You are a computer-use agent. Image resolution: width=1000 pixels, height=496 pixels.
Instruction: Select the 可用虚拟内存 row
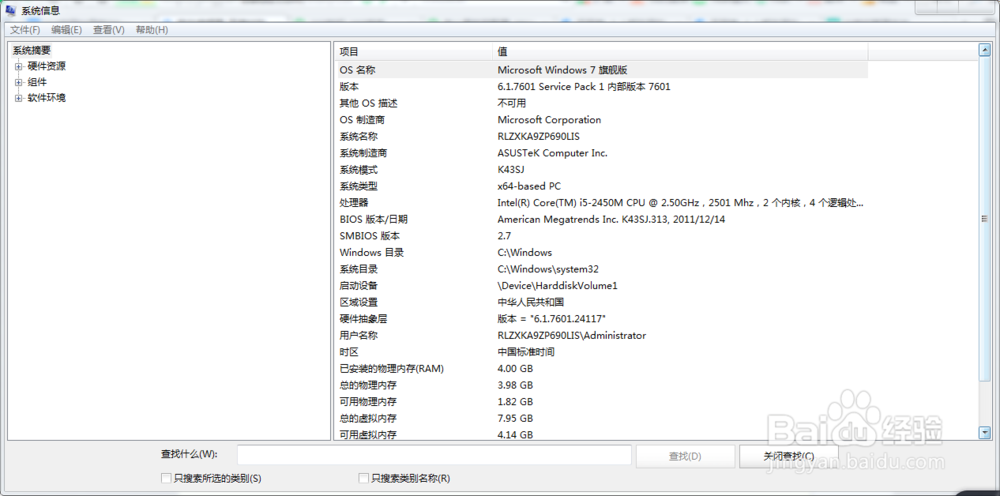601,434
